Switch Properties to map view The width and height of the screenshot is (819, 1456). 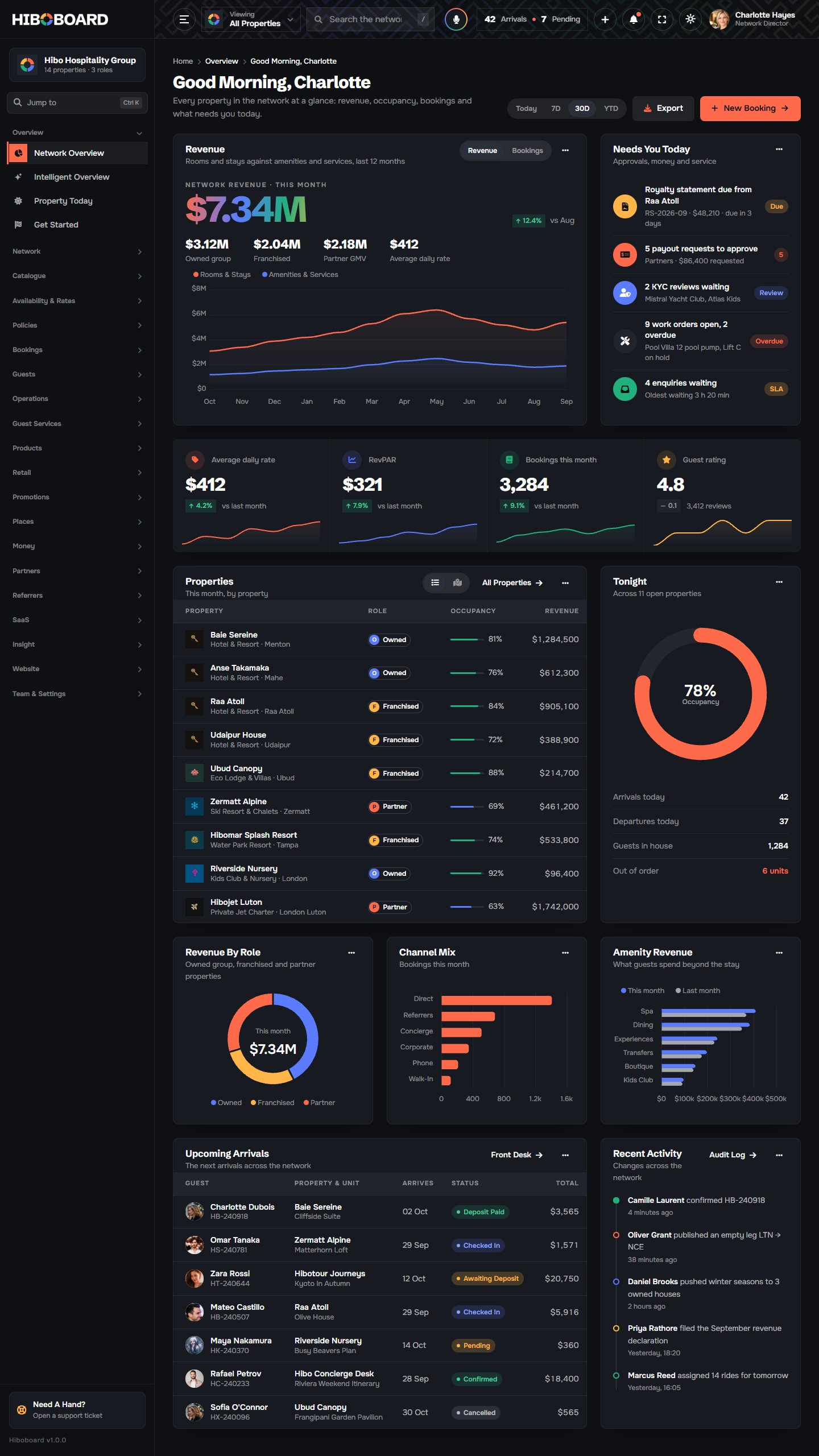point(457,582)
